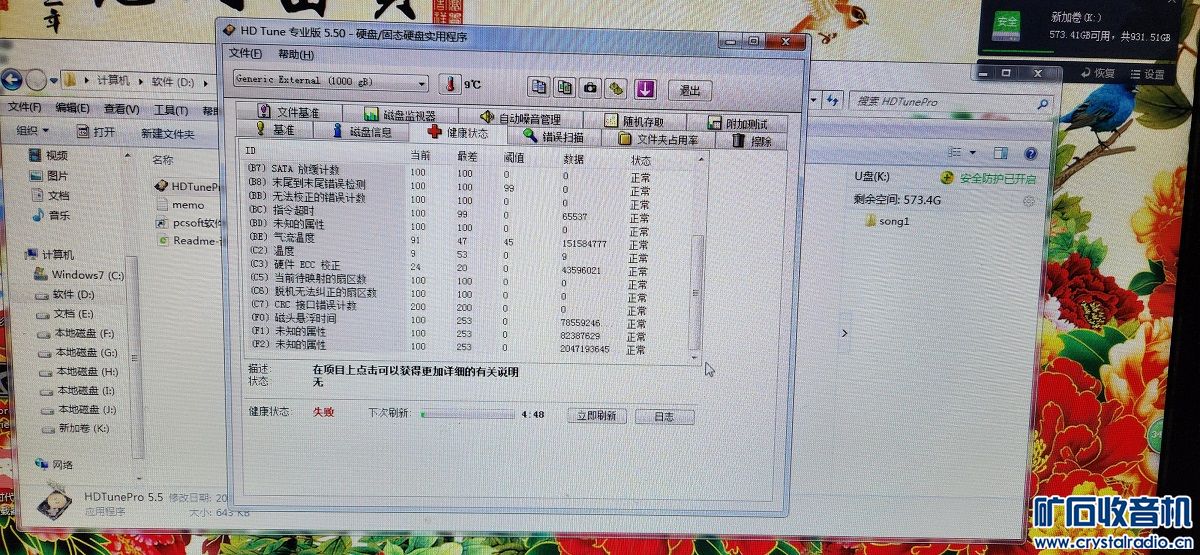Select the (B7) SATA 放缓计数 row
The image size is (1200, 555).
[x=448, y=171]
